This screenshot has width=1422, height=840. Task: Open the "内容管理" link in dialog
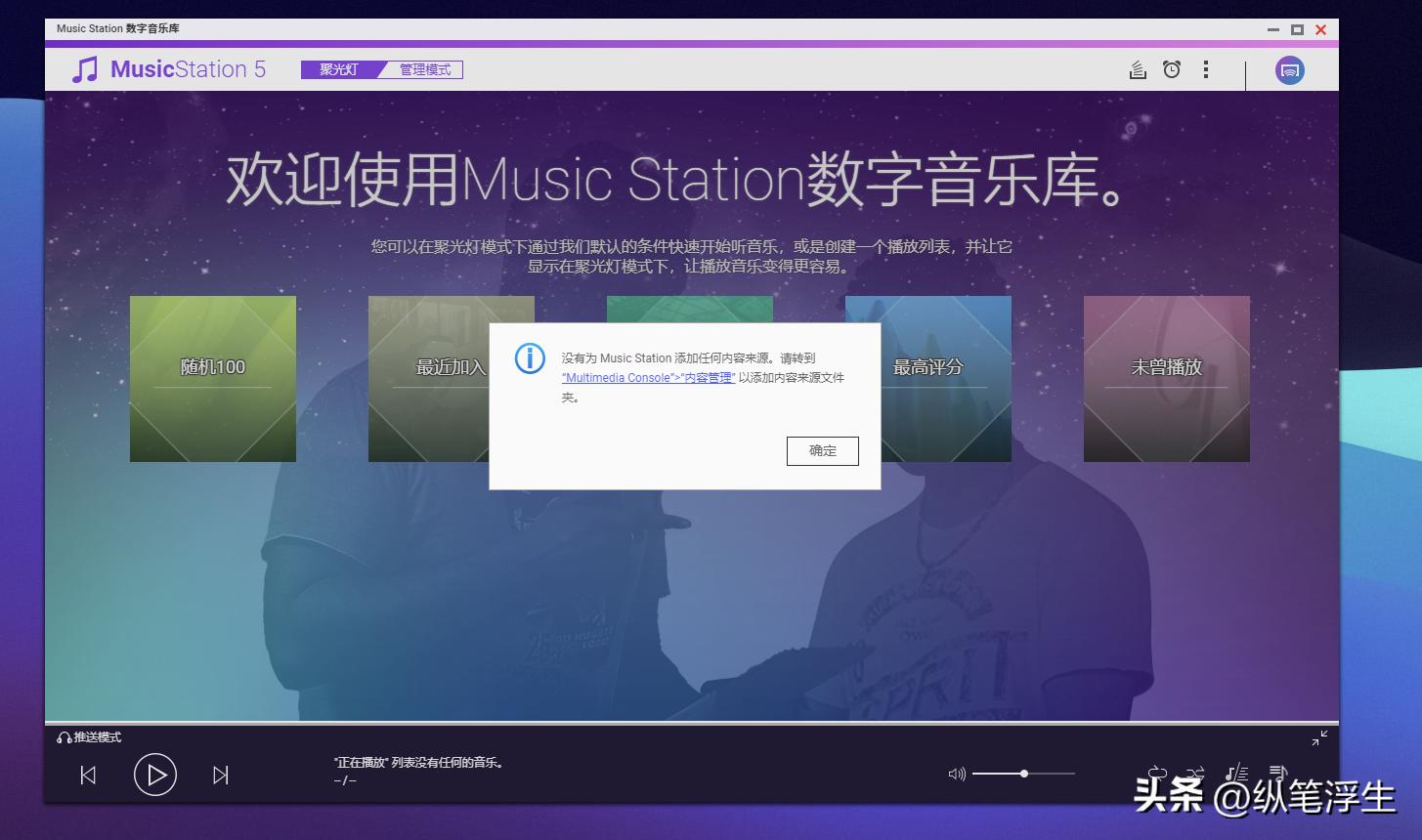pyautogui.click(x=711, y=377)
